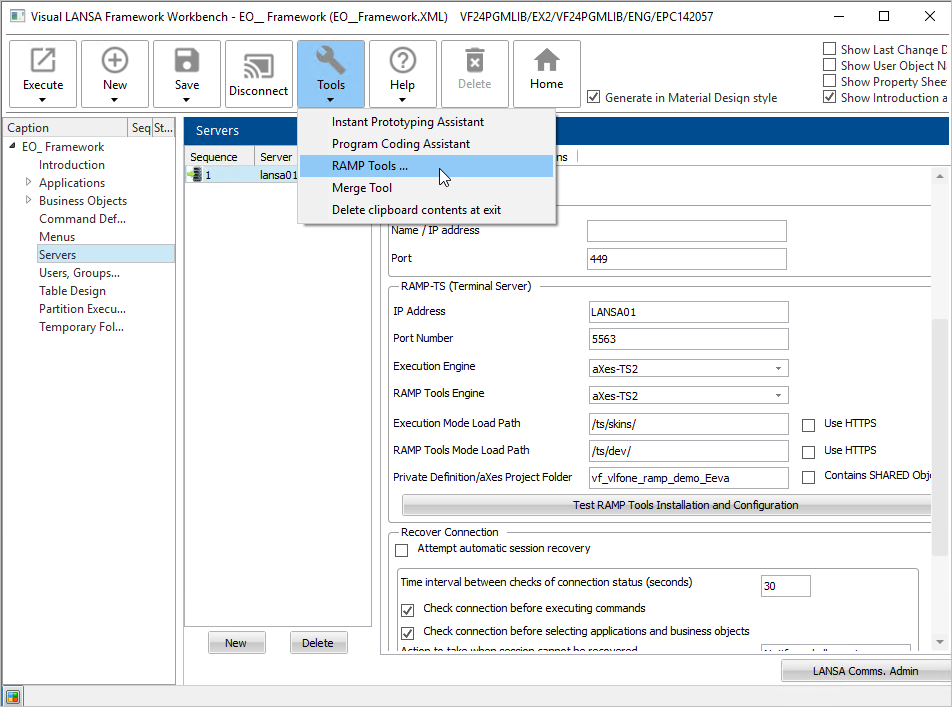Click Test RAMP Tools Installation and Configuration

click(x=685, y=505)
